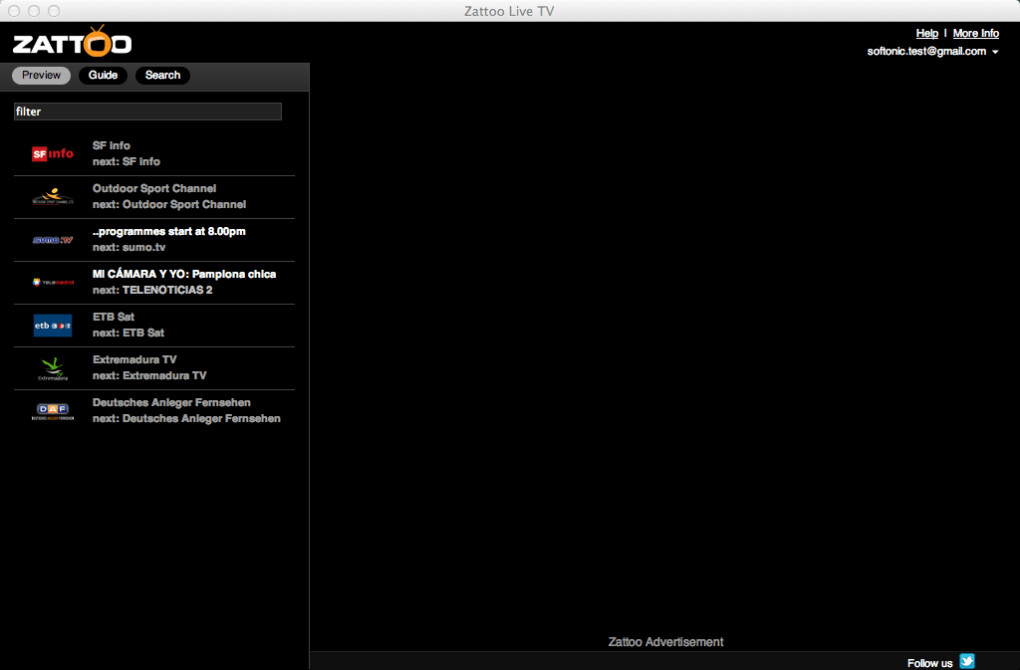The image size is (1020, 670).
Task: Select the sumo.tv channel logo
Action: click(x=53, y=240)
